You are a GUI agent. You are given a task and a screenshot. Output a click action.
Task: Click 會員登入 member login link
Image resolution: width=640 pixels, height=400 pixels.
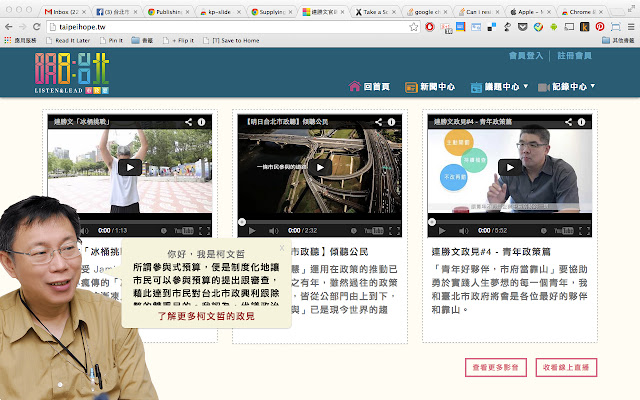526,56
